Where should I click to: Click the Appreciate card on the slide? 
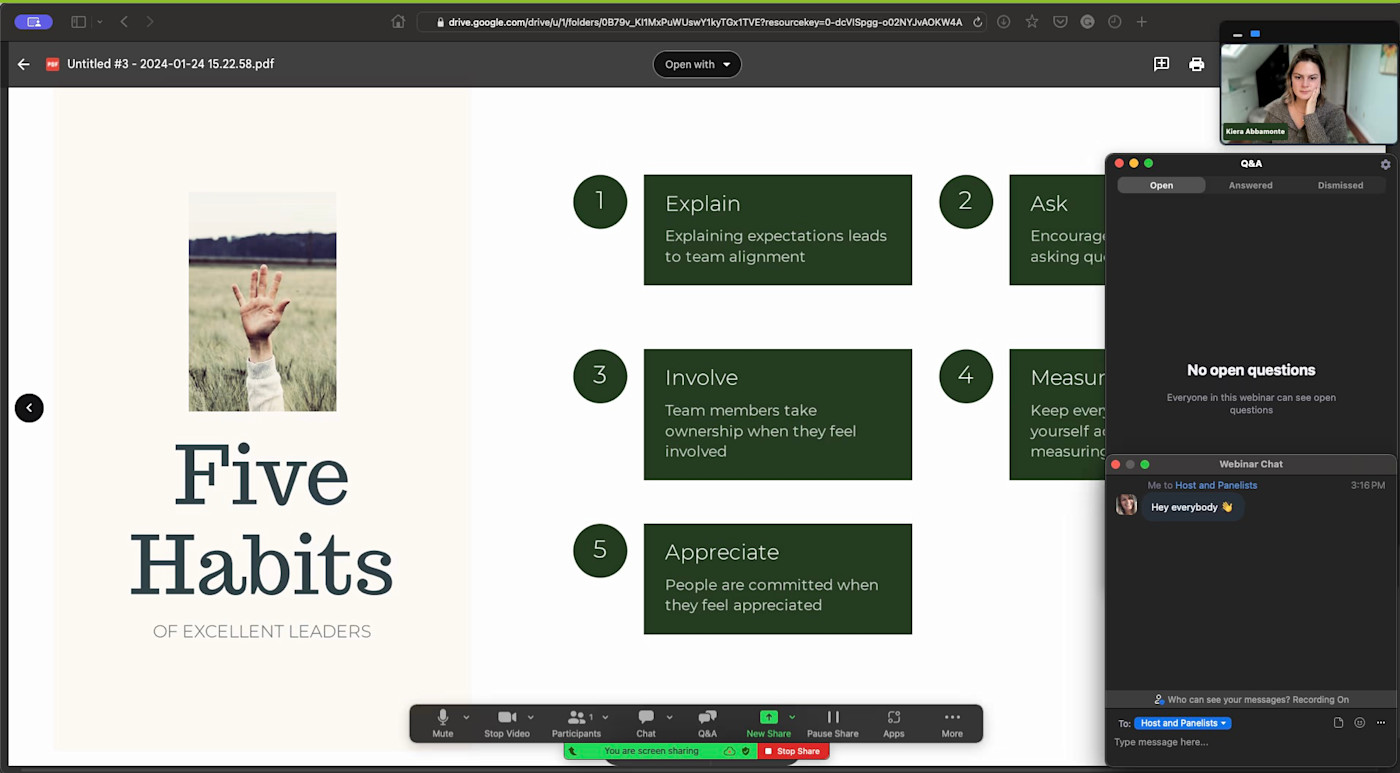pyautogui.click(x=778, y=579)
